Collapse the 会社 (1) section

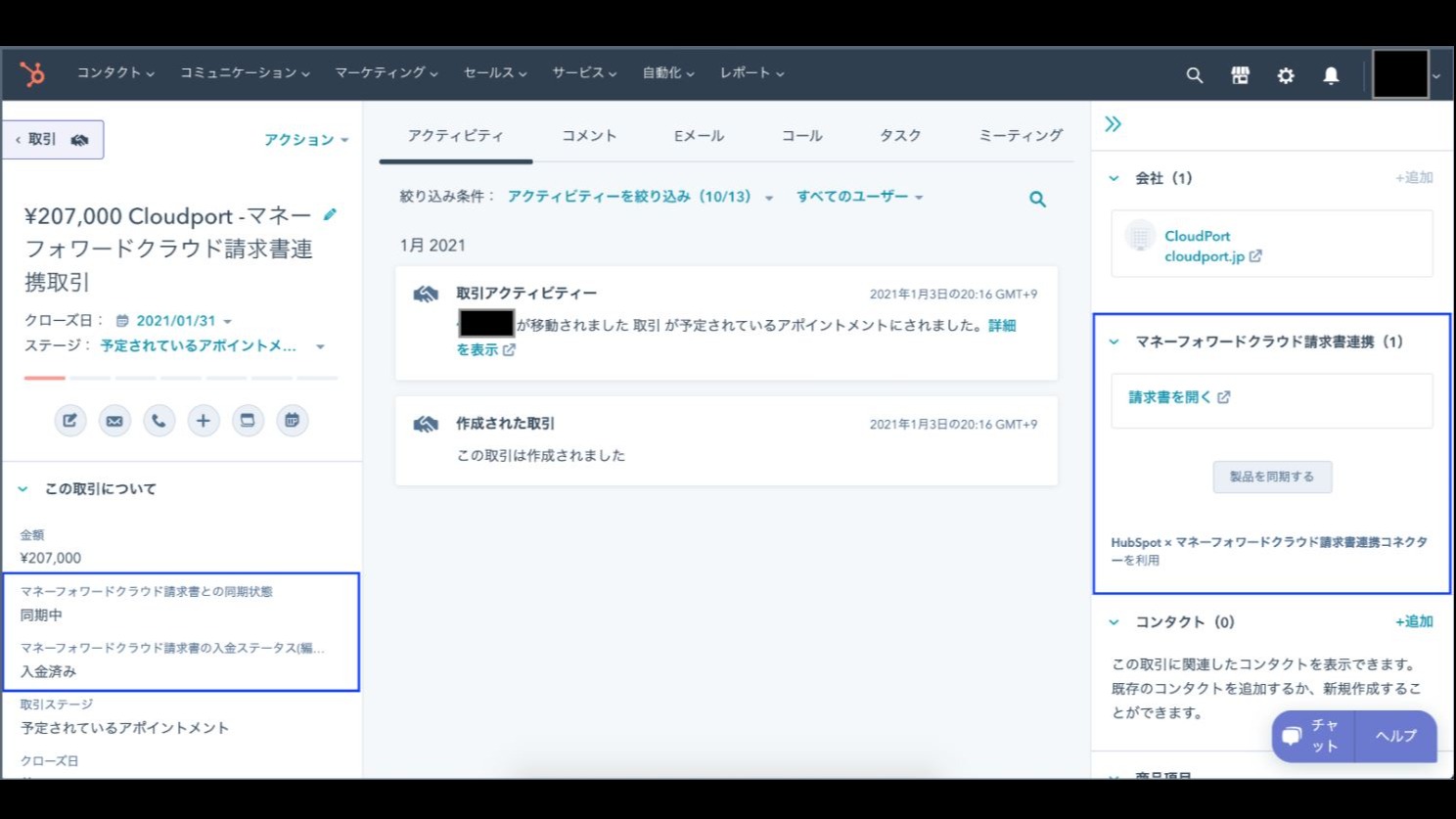click(x=1113, y=178)
